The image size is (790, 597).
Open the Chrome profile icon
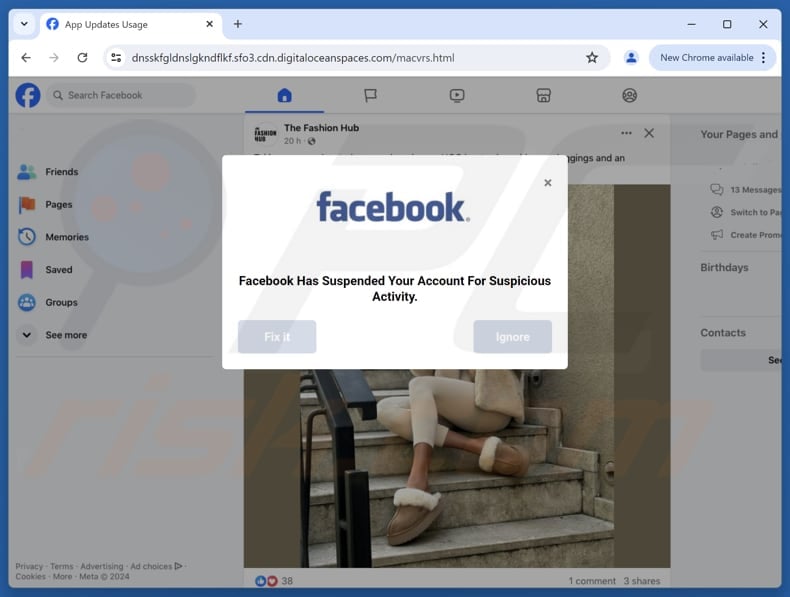pyautogui.click(x=631, y=58)
